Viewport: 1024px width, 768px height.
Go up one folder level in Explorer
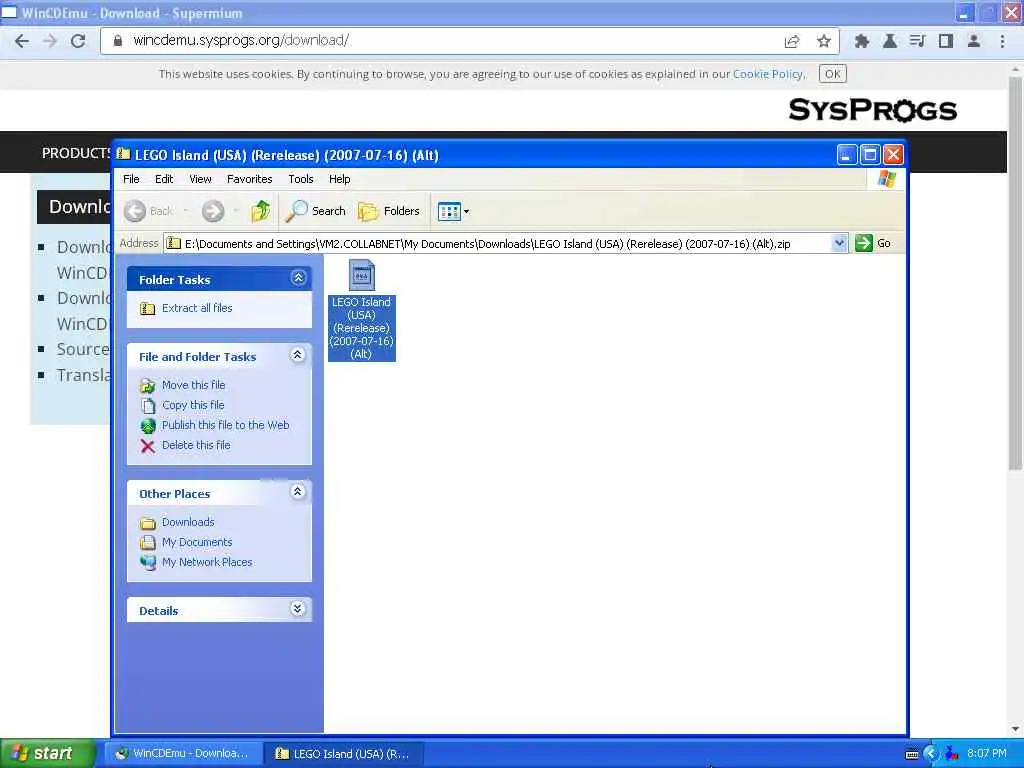[261, 211]
